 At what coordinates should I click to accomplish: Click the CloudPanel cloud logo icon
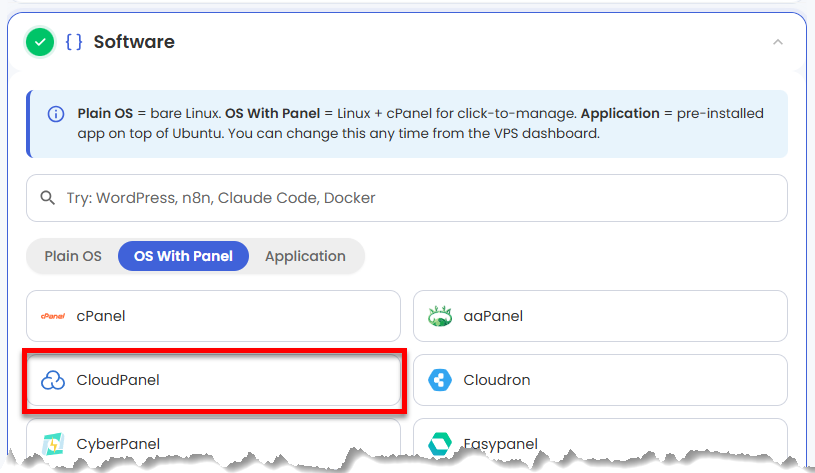click(53, 380)
